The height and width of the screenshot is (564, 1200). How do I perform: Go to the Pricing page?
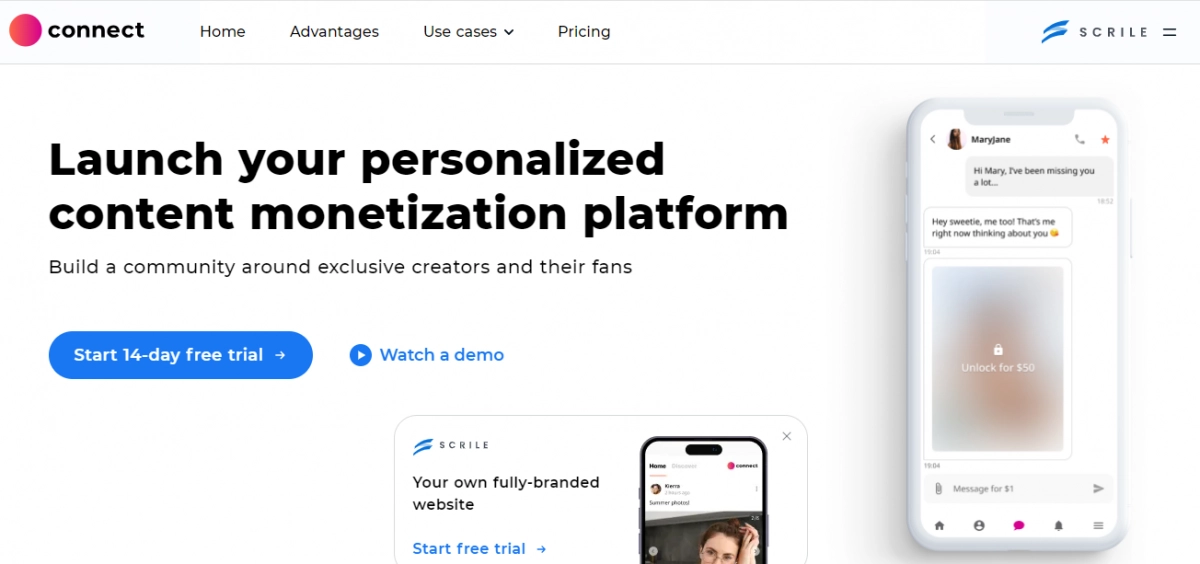pos(584,32)
